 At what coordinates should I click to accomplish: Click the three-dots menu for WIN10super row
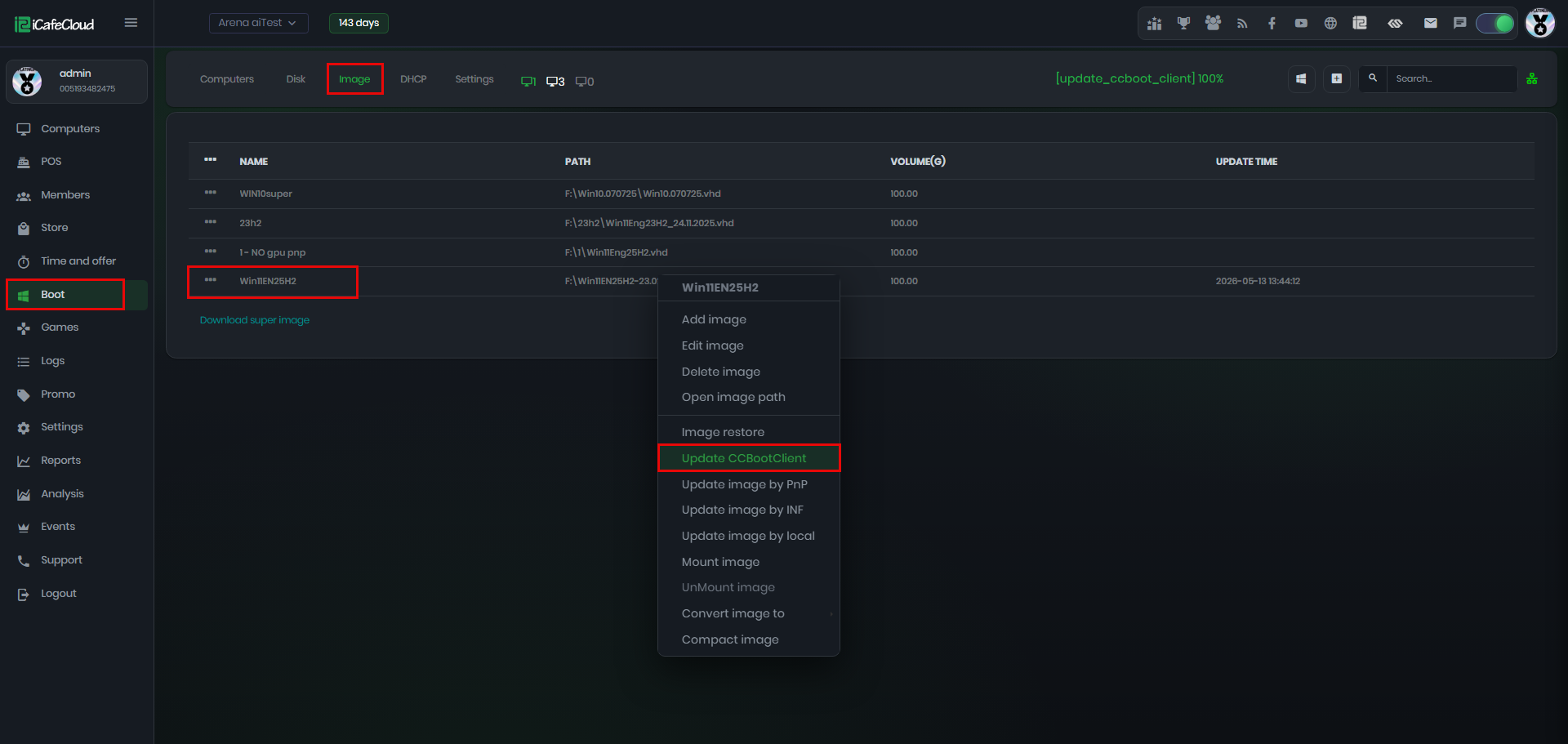[x=211, y=193]
